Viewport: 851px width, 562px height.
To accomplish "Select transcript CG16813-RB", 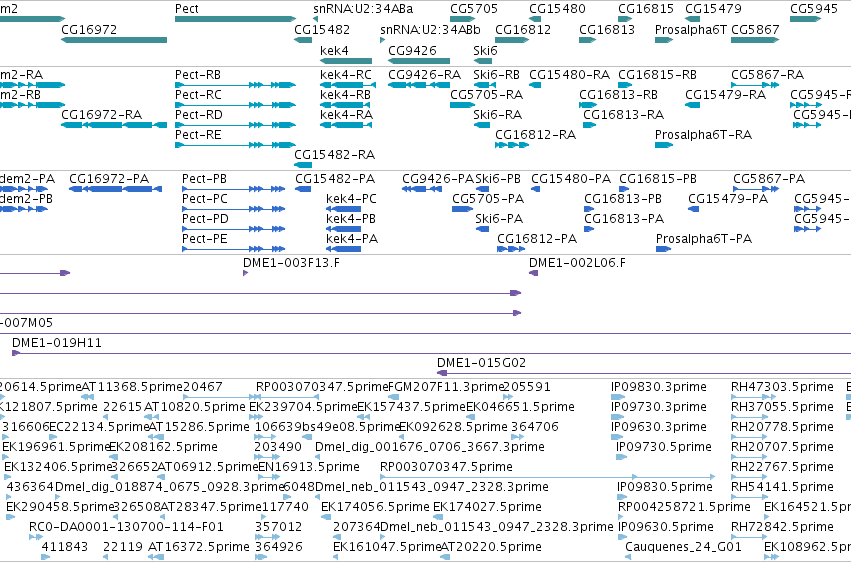I will point(588,105).
